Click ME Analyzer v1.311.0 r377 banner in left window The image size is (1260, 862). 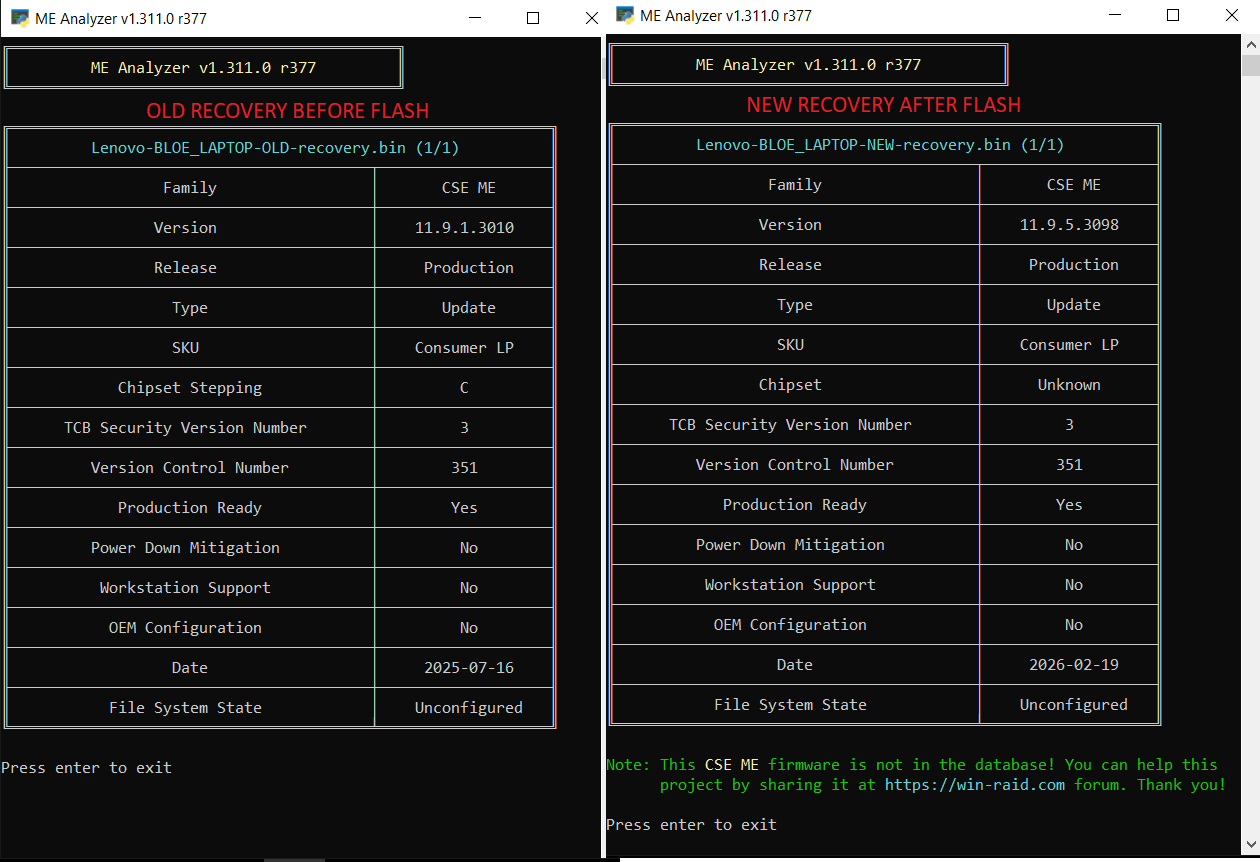coord(203,68)
